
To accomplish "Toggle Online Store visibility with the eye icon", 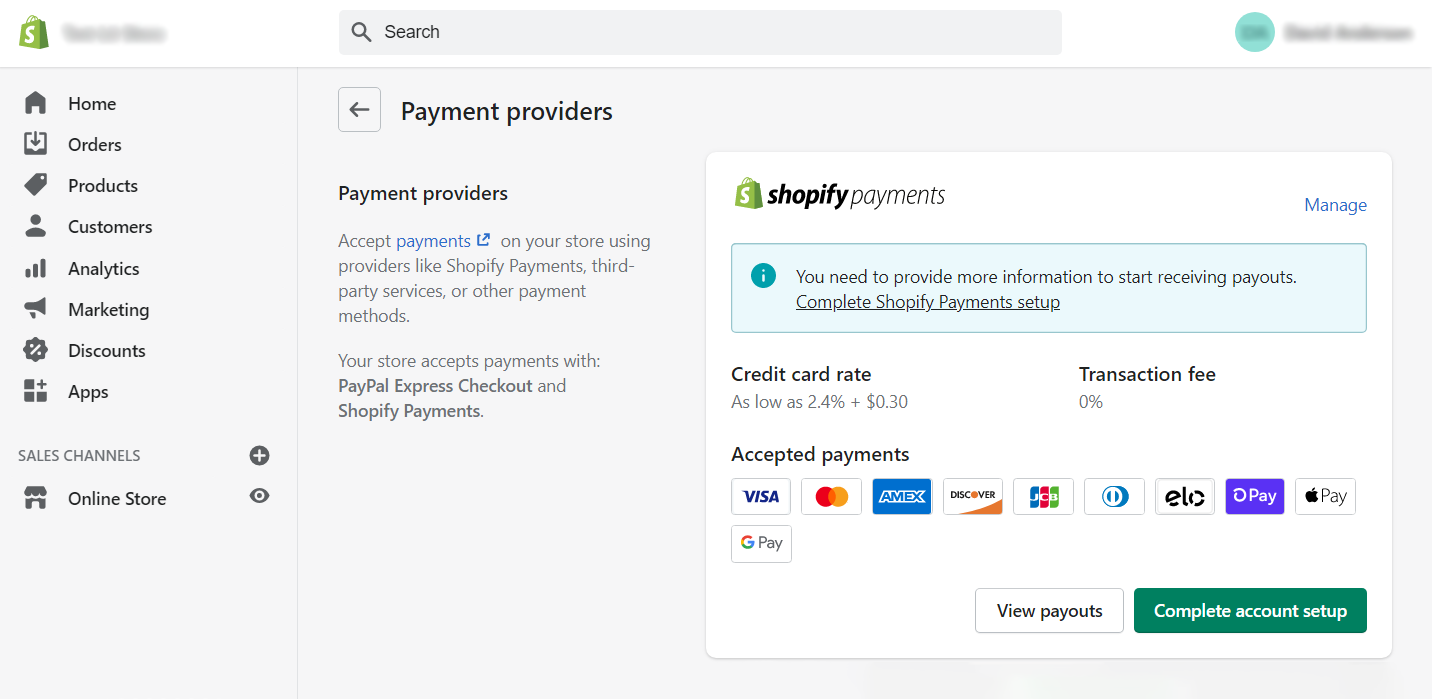I will pos(259,498).
